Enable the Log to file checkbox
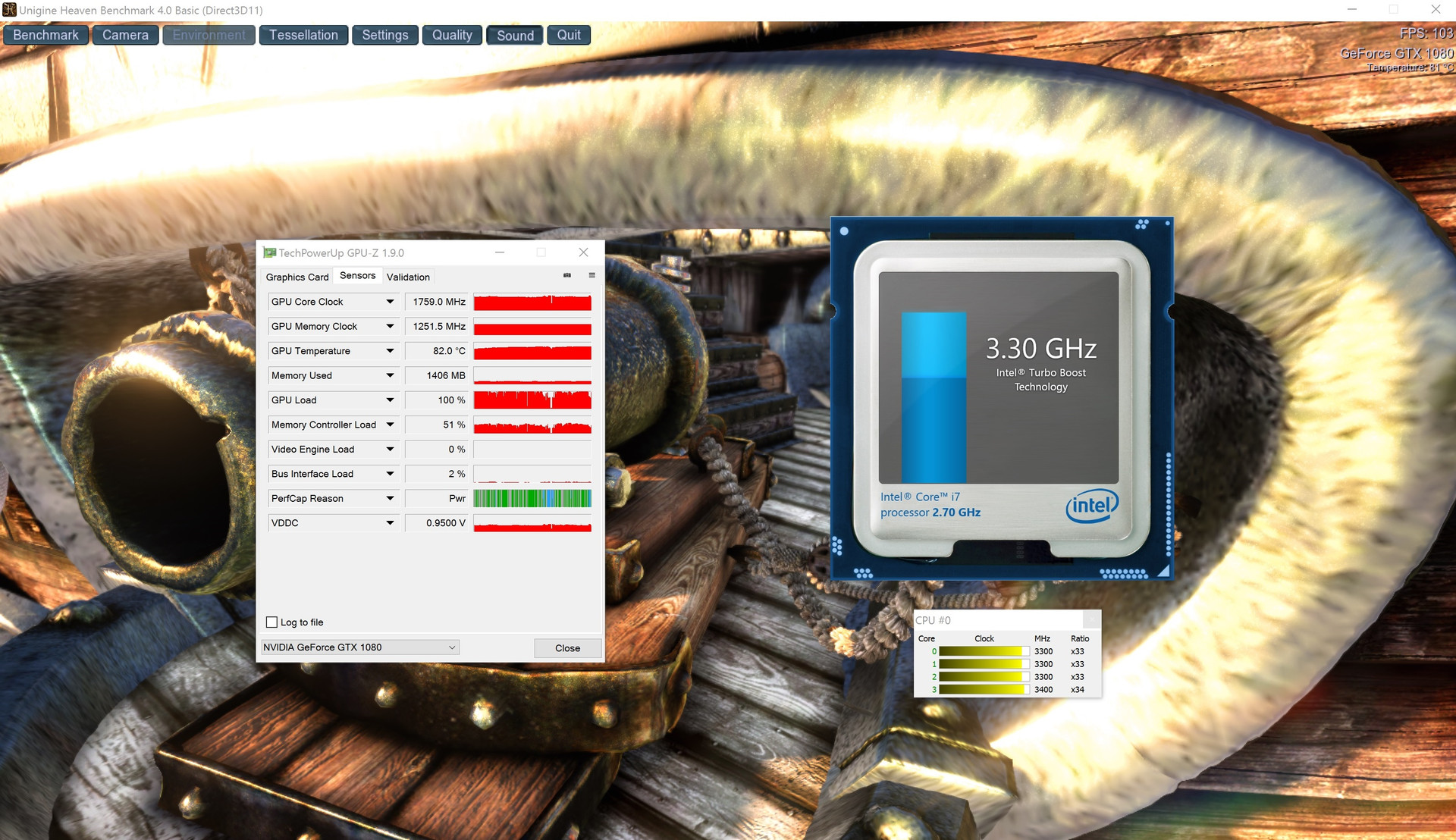Image resolution: width=1456 pixels, height=840 pixels. 272,622
